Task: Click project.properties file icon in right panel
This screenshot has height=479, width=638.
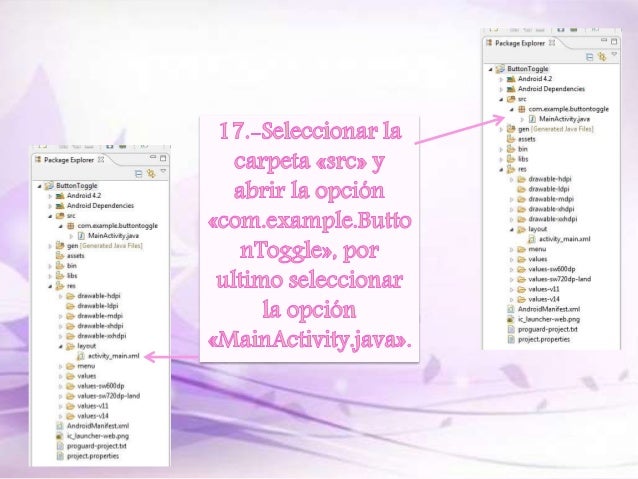Action: coord(511,339)
